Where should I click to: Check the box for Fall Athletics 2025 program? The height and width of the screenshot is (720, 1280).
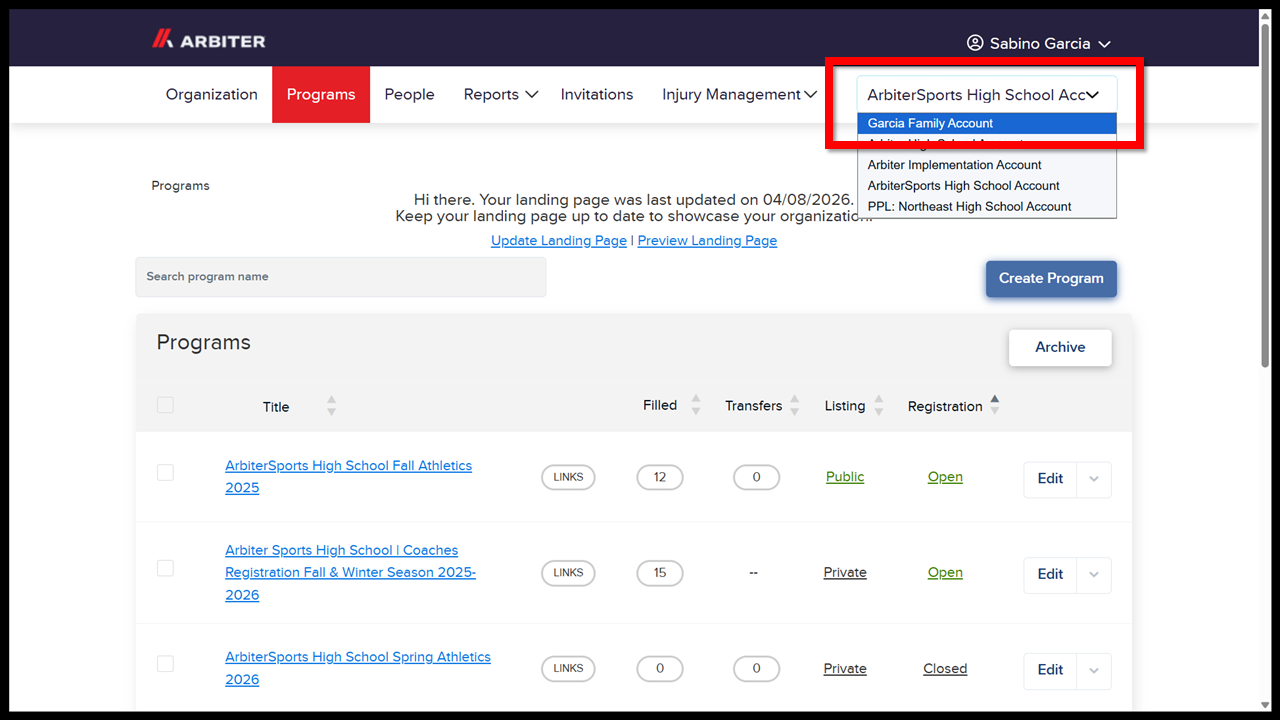165,472
